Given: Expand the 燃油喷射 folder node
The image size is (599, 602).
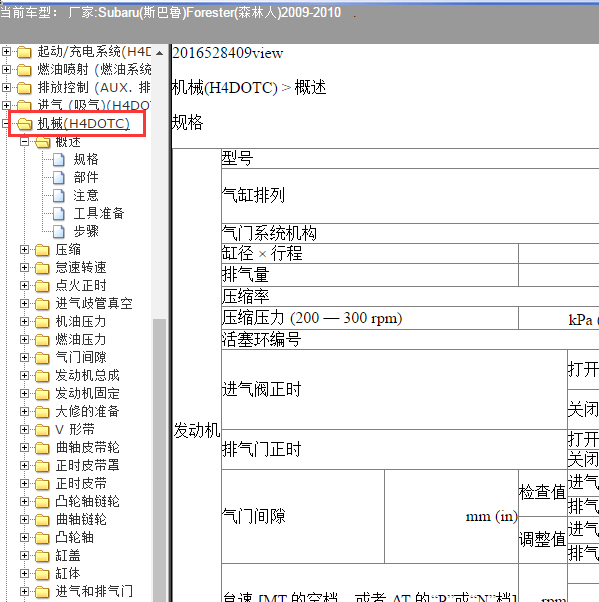Looking at the screenshot, I should 6,69.
